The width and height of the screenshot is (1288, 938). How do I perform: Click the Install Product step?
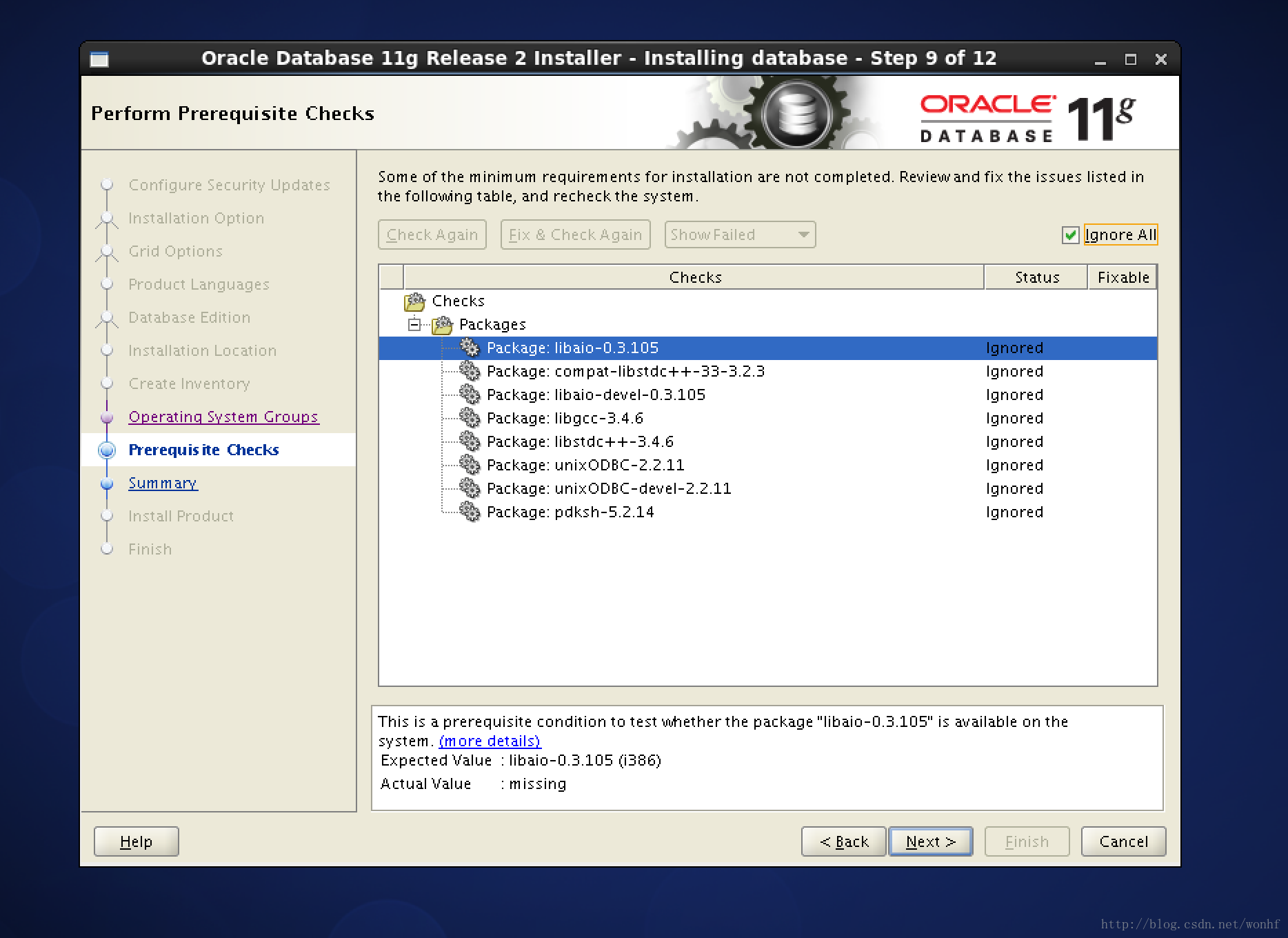(x=181, y=516)
